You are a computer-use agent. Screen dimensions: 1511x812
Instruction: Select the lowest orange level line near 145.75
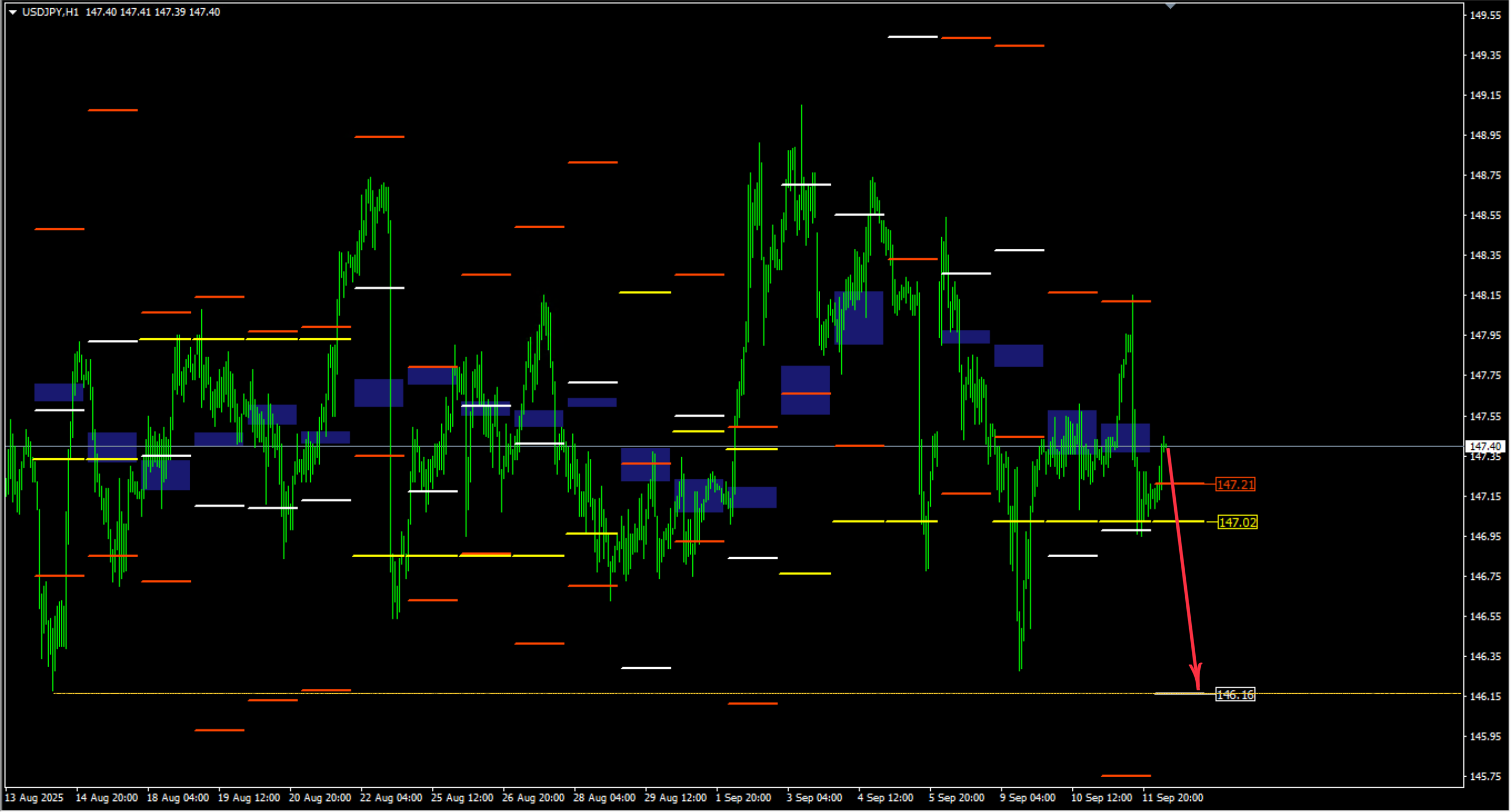pyautogui.click(x=1126, y=776)
